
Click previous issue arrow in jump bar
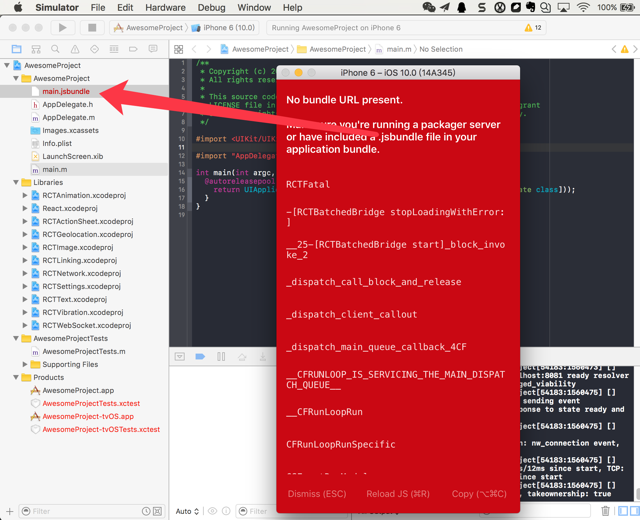613,49
